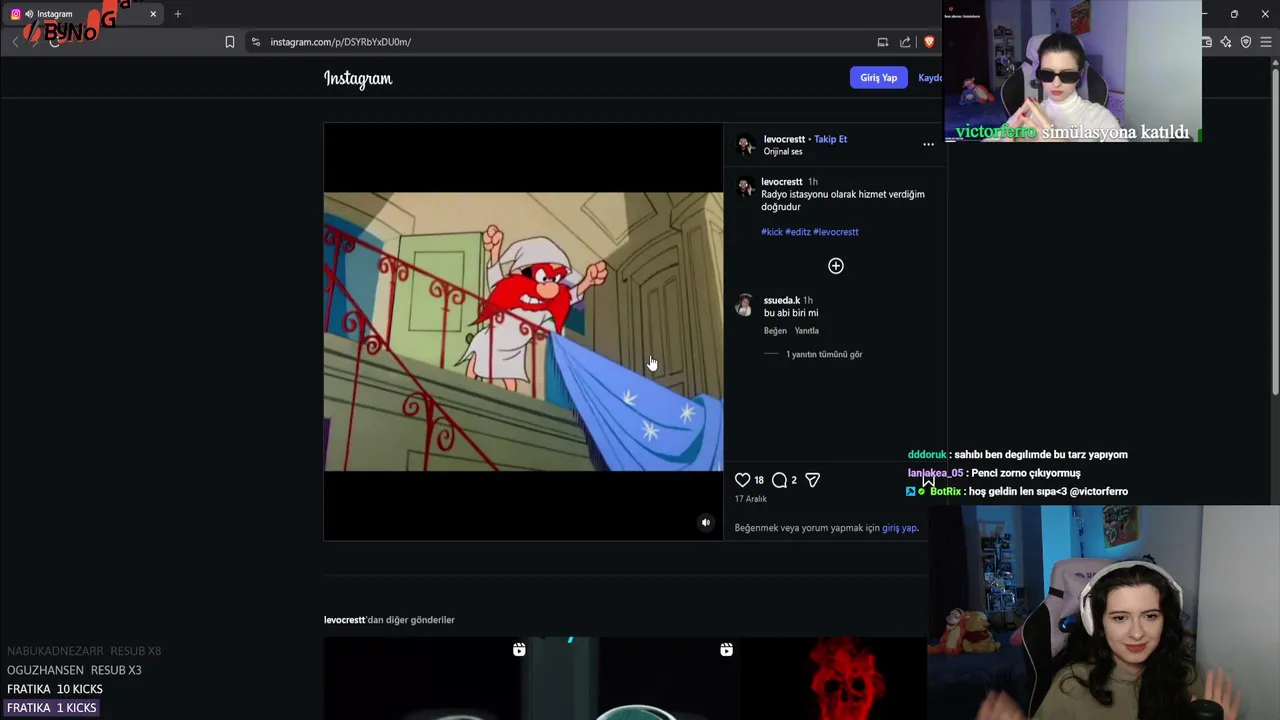The image size is (1280, 720).
Task: Click the giriş yap login link below post
Action: (899, 528)
